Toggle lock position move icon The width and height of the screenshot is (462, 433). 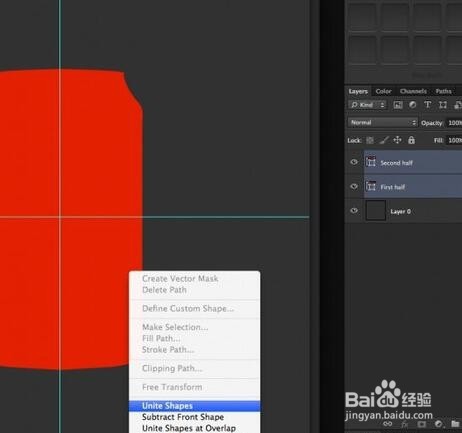397,140
